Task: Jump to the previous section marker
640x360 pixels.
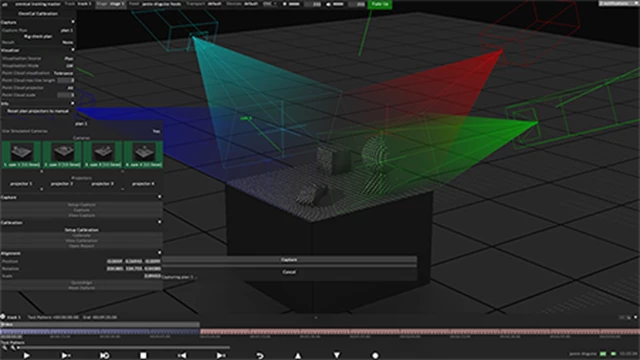Action: pyautogui.click(x=182, y=356)
